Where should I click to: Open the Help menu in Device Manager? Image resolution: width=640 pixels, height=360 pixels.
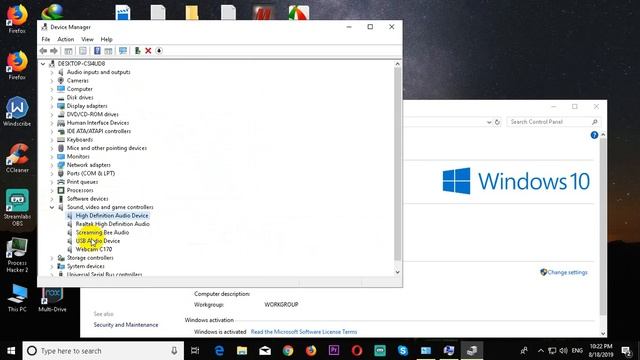(106, 39)
